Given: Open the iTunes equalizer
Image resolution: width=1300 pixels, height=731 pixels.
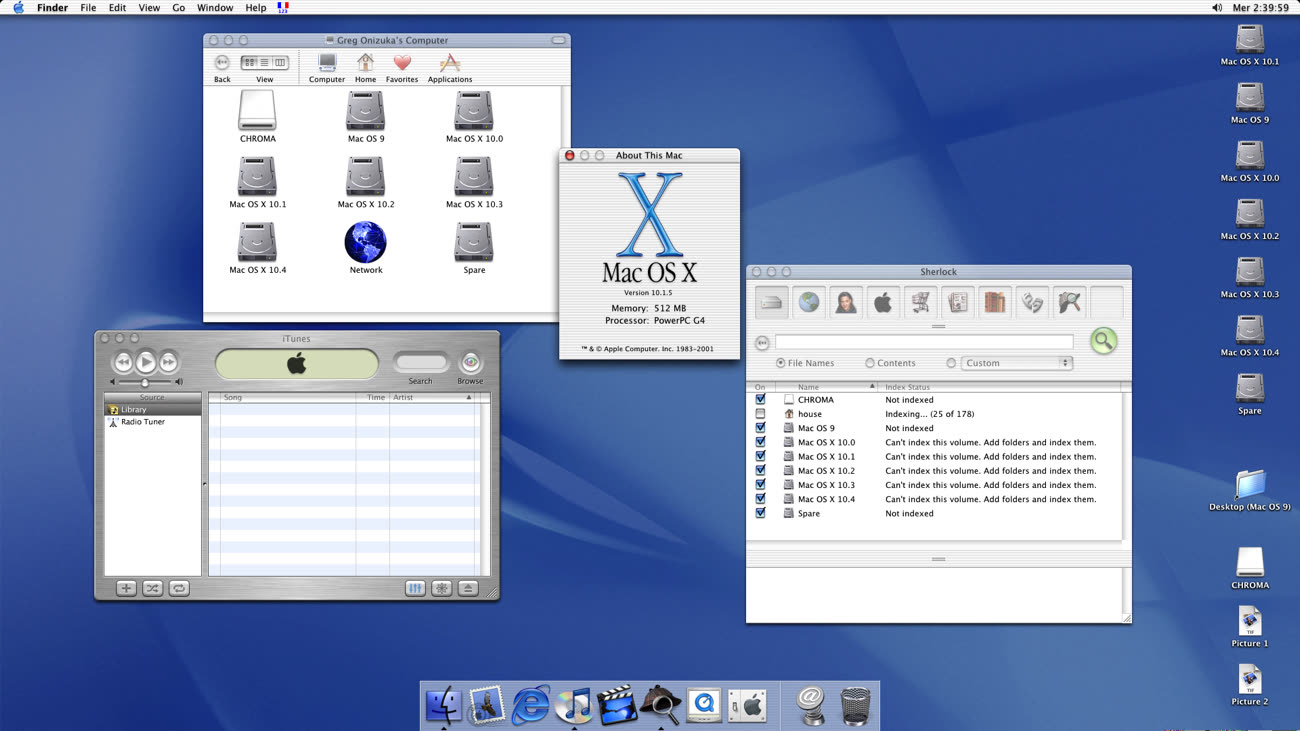Looking at the screenshot, I should point(415,589).
